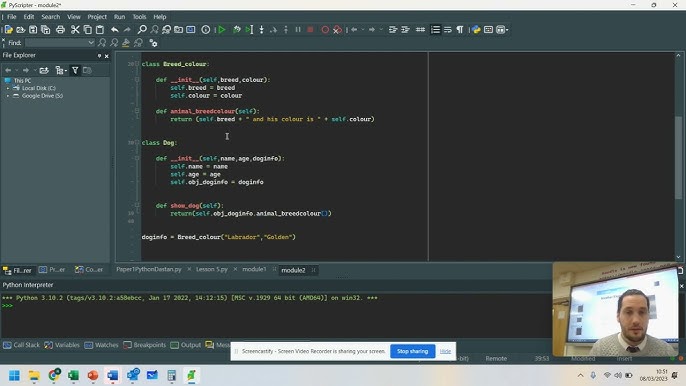Viewport: 686px width, 386px height.
Task: Click the Hide link in sharing bar
Action: click(x=445, y=351)
